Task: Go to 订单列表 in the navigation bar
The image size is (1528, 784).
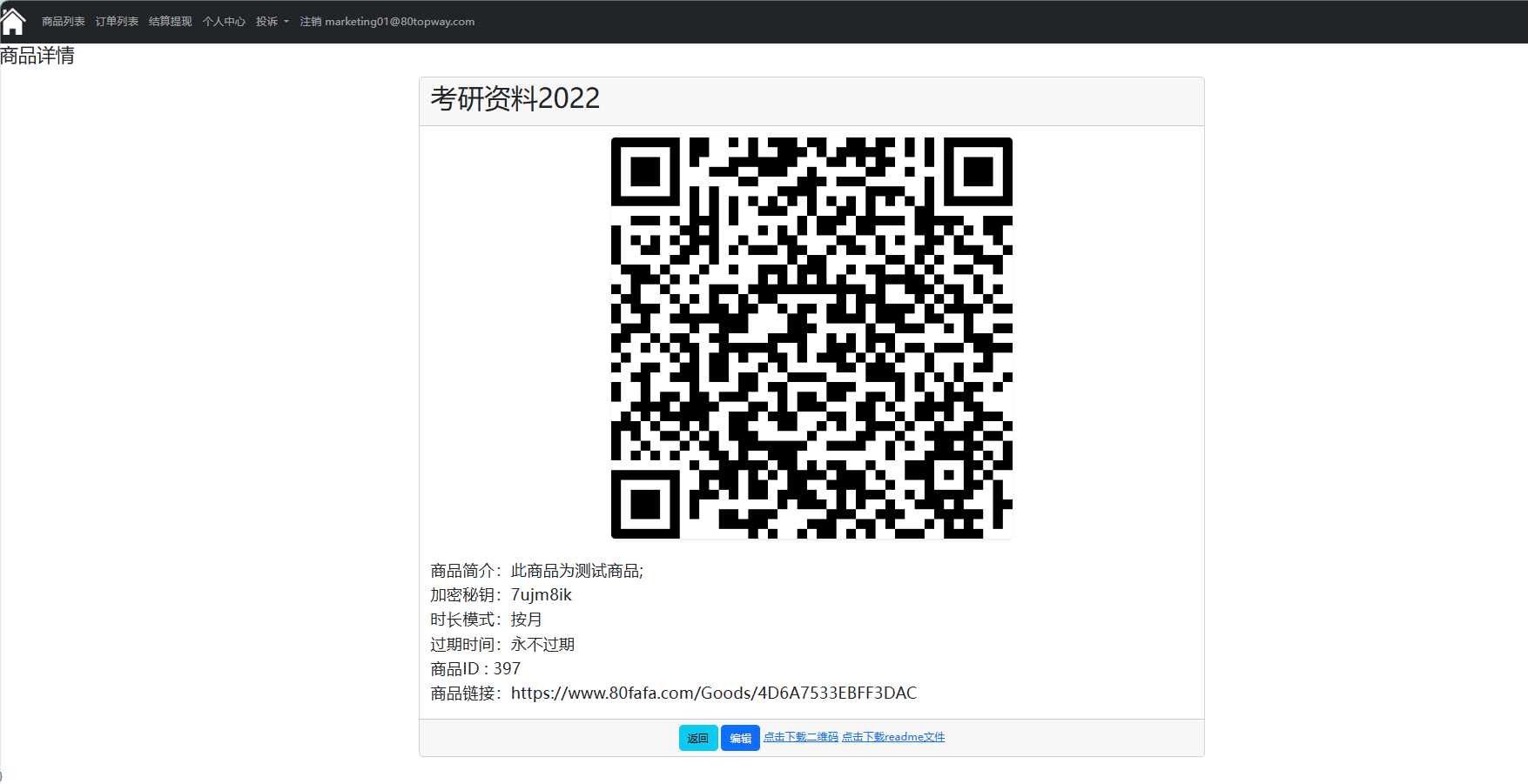Action: (x=117, y=22)
